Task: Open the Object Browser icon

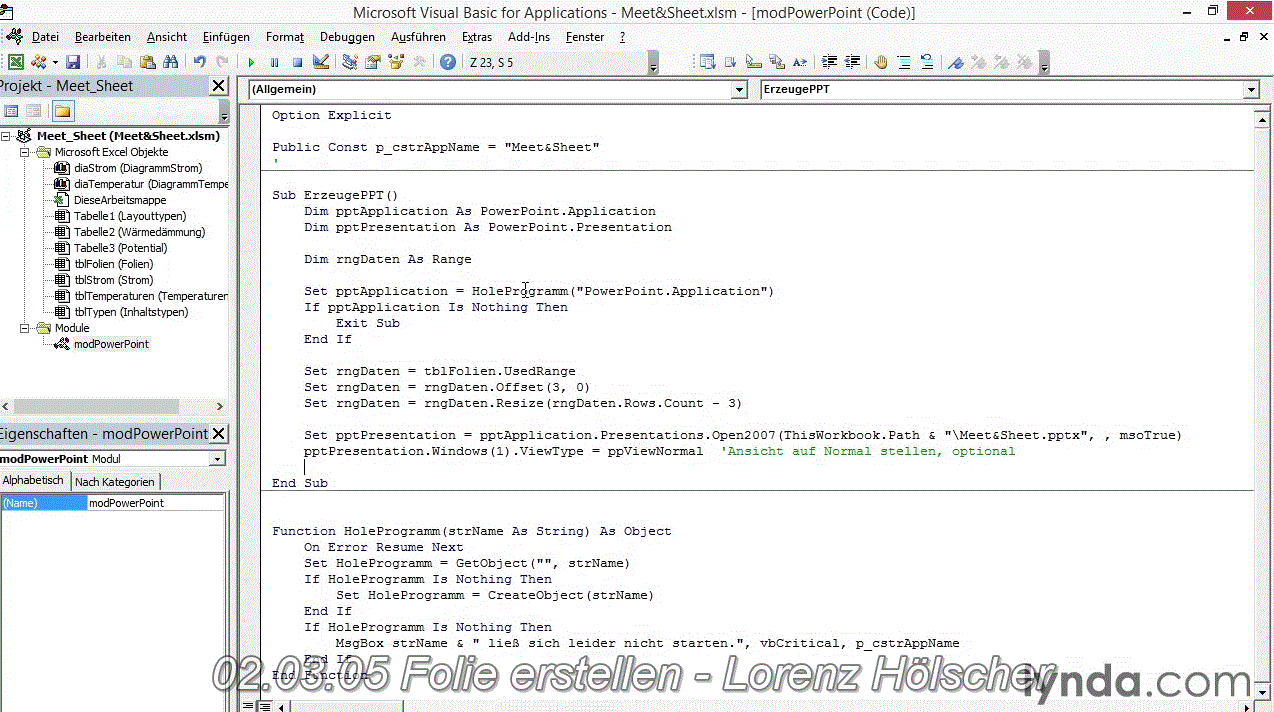Action: click(x=396, y=62)
